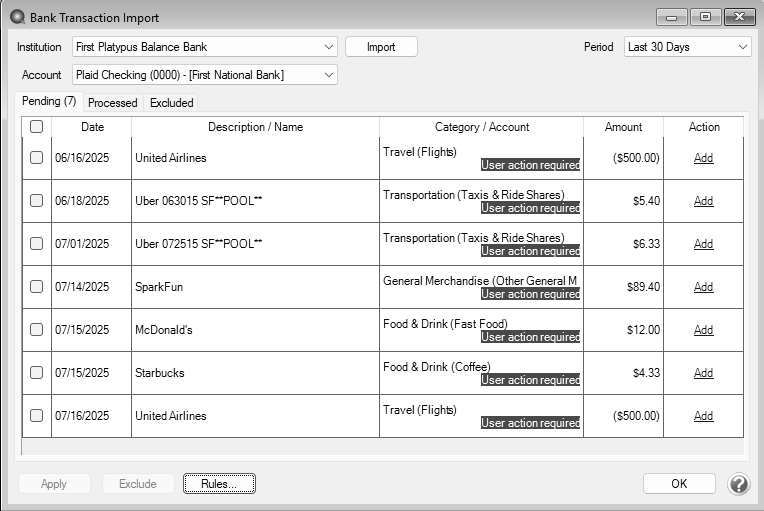This screenshot has width=764, height=511.
Task: Switch to the Processed tab
Action: (112, 102)
